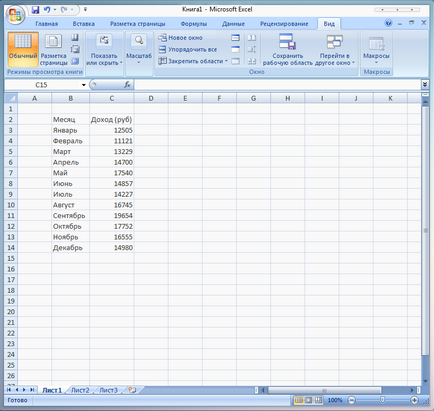Open Макросы icon in ribbon
The height and width of the screenshot is (411, 434).
[376, 44]
